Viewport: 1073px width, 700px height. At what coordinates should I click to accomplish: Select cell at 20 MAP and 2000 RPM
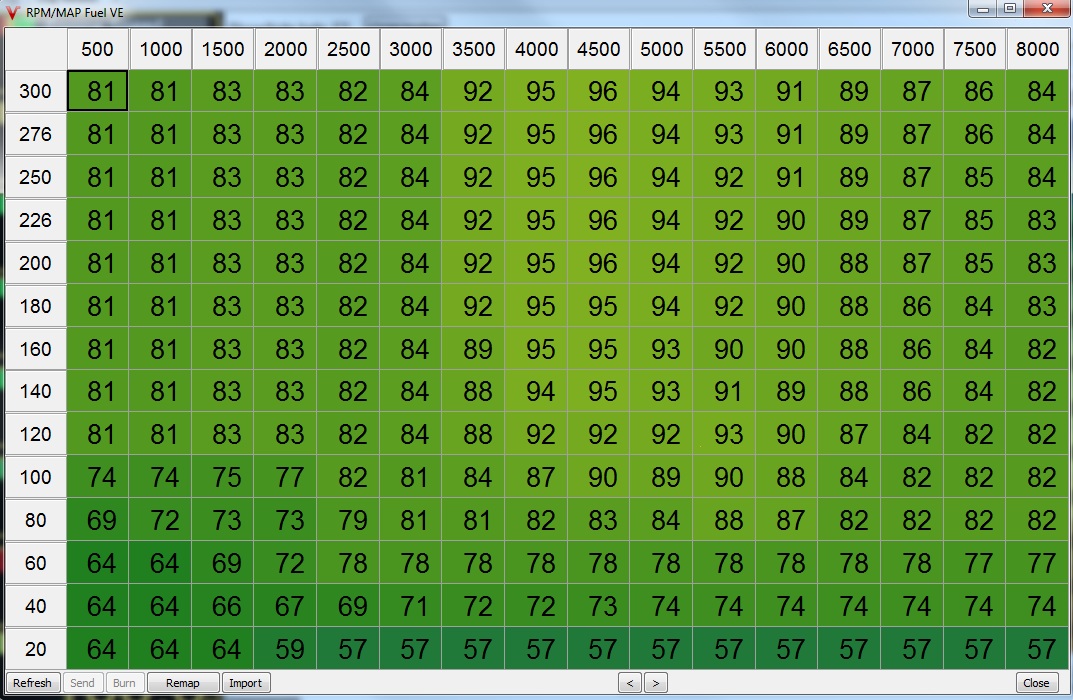click(x=286, y=649)
